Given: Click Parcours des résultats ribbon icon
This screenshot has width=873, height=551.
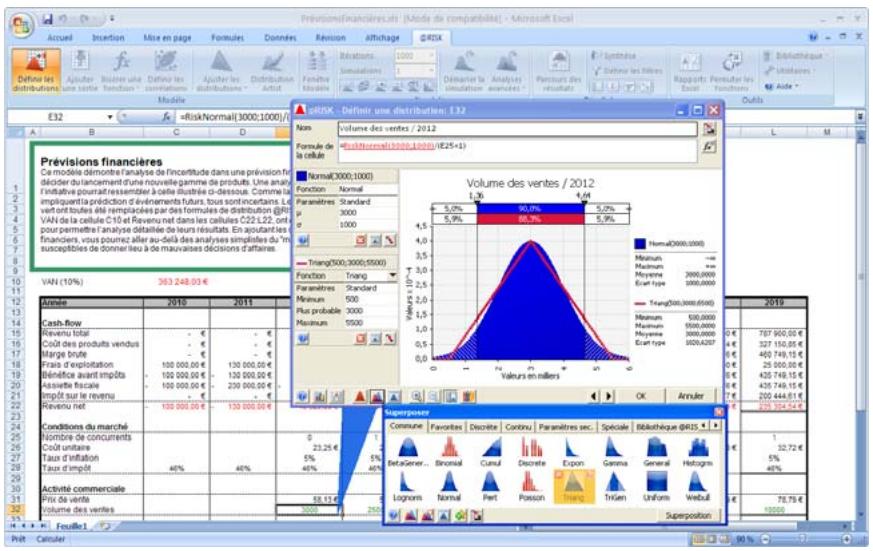Looking at the screenshot, I should coord(558,62).
